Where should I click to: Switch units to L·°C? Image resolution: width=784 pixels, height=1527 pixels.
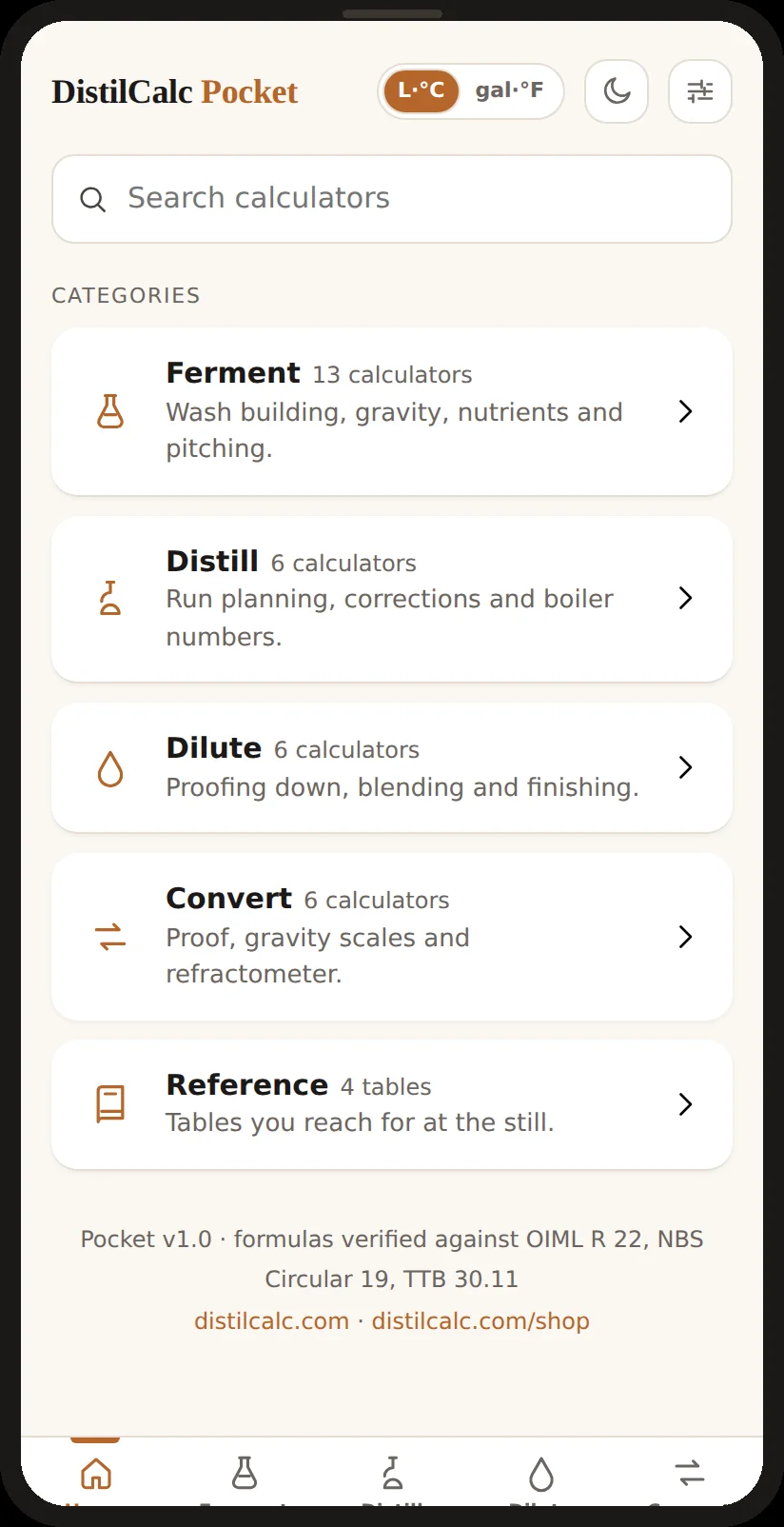pyautogui.click(x=421, y=91)
